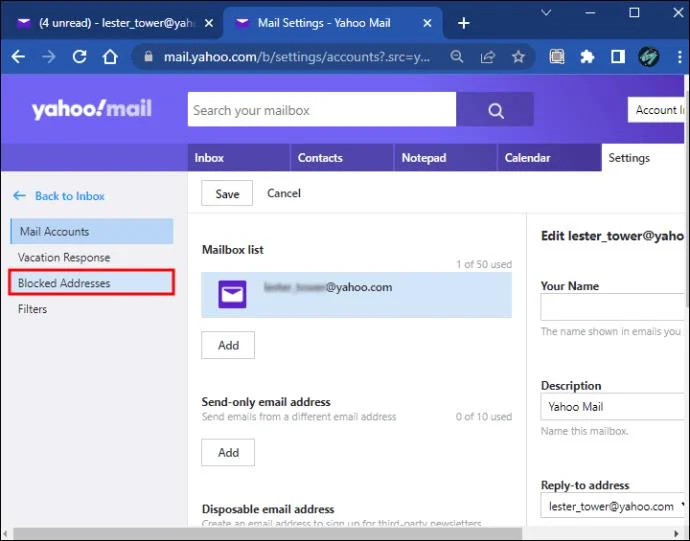Switch to the (4 unread) lester_tower browser tab
The width and height of the screenshot is (690, 541).
tap(112, 23)
